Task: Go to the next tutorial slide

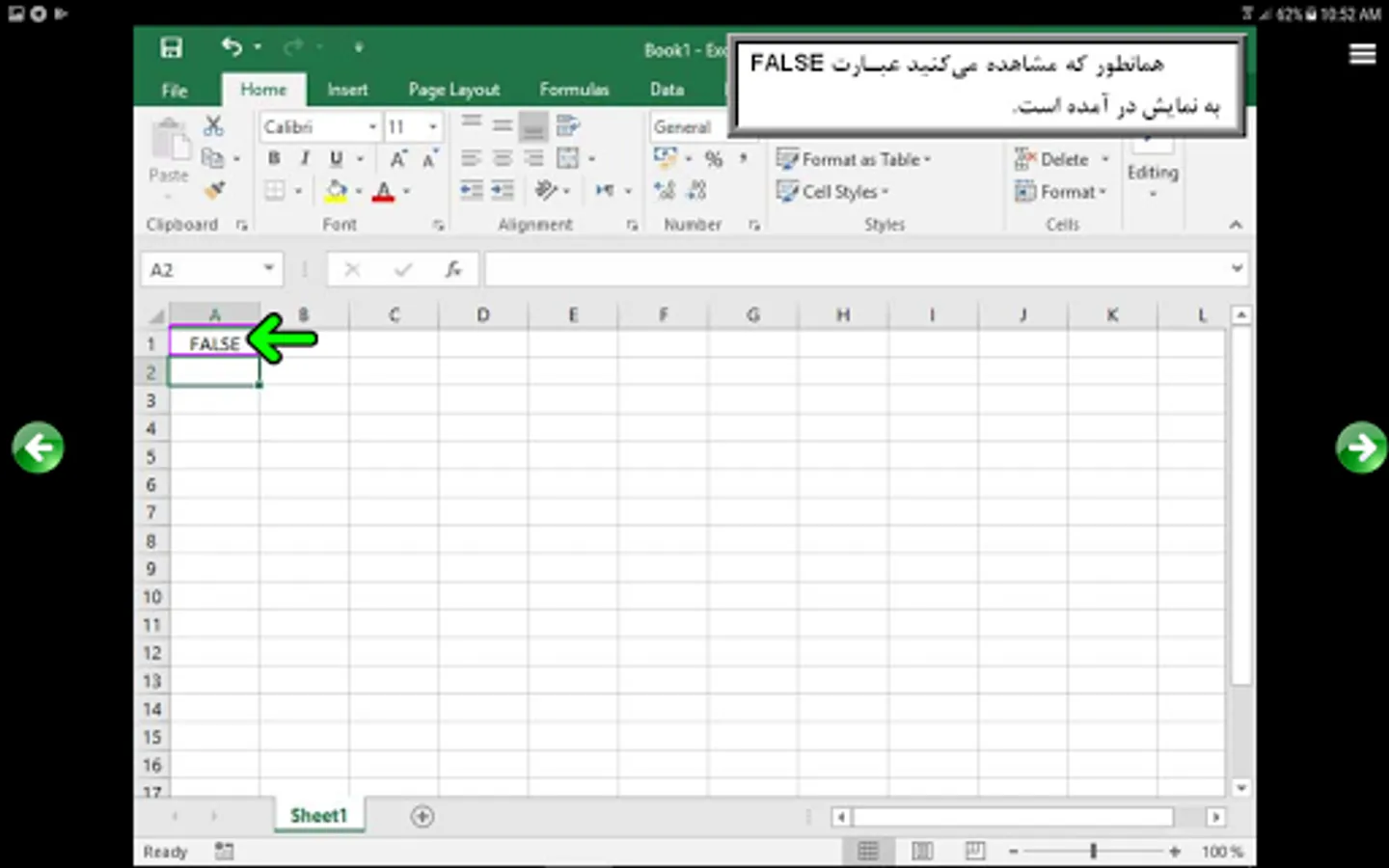Action: coord(1361,448)
